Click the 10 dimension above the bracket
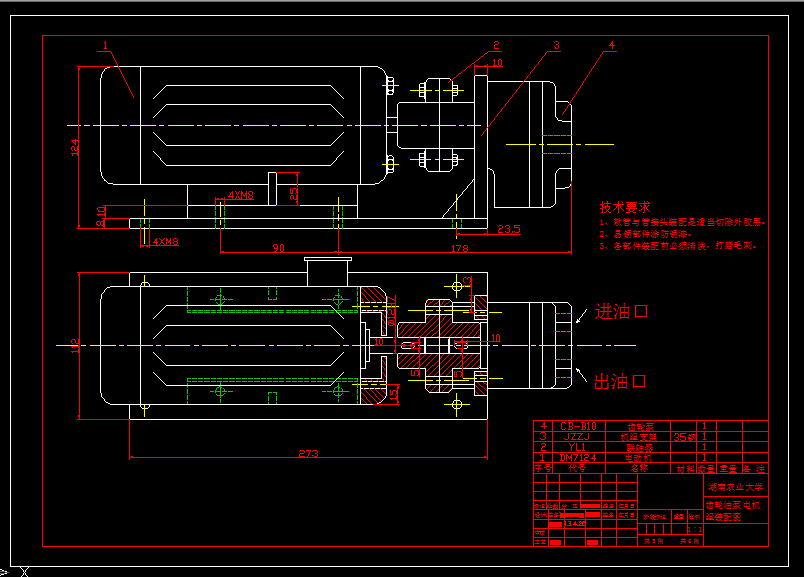Screen dimensions: 804x577 [497, 63]
